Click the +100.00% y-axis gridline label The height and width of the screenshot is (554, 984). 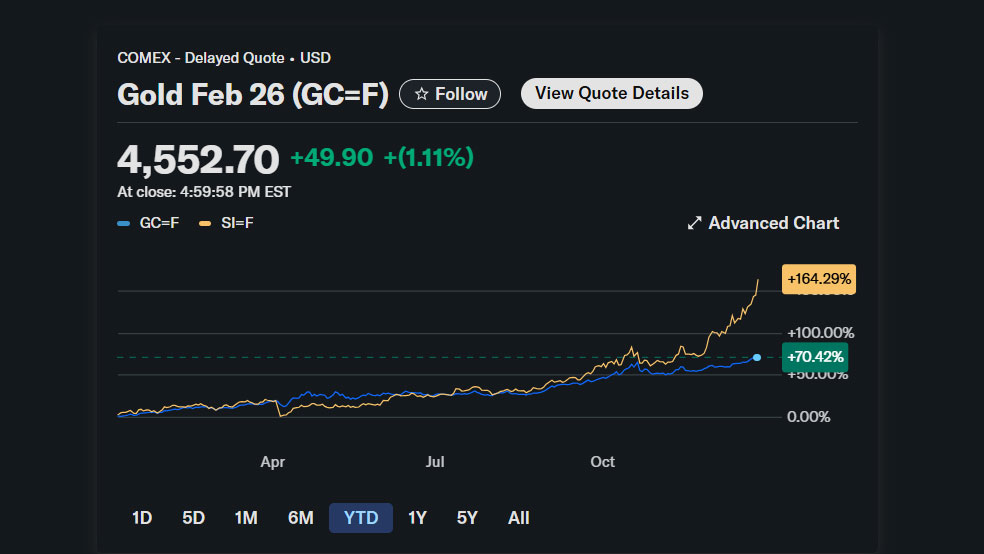click(x=820, y=332)
